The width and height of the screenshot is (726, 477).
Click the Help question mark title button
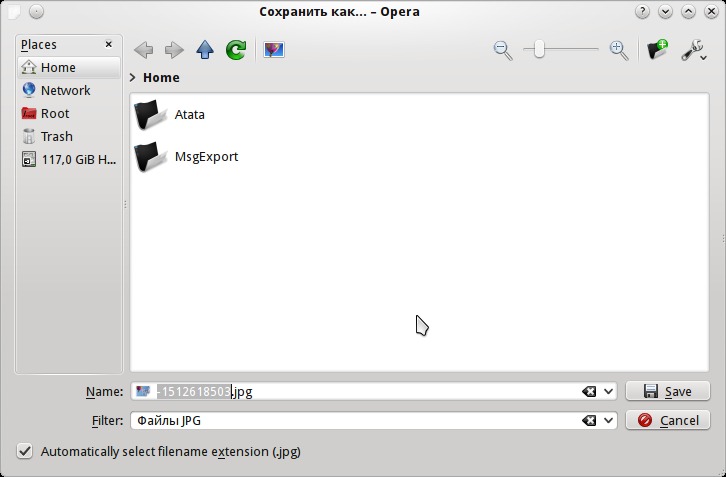pyautogui.click(x=642, y=12)
